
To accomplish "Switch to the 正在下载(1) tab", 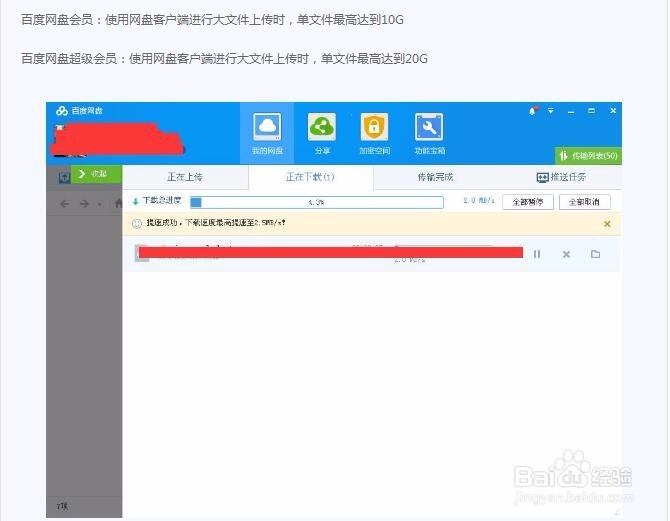I will (x=310, y=177).
